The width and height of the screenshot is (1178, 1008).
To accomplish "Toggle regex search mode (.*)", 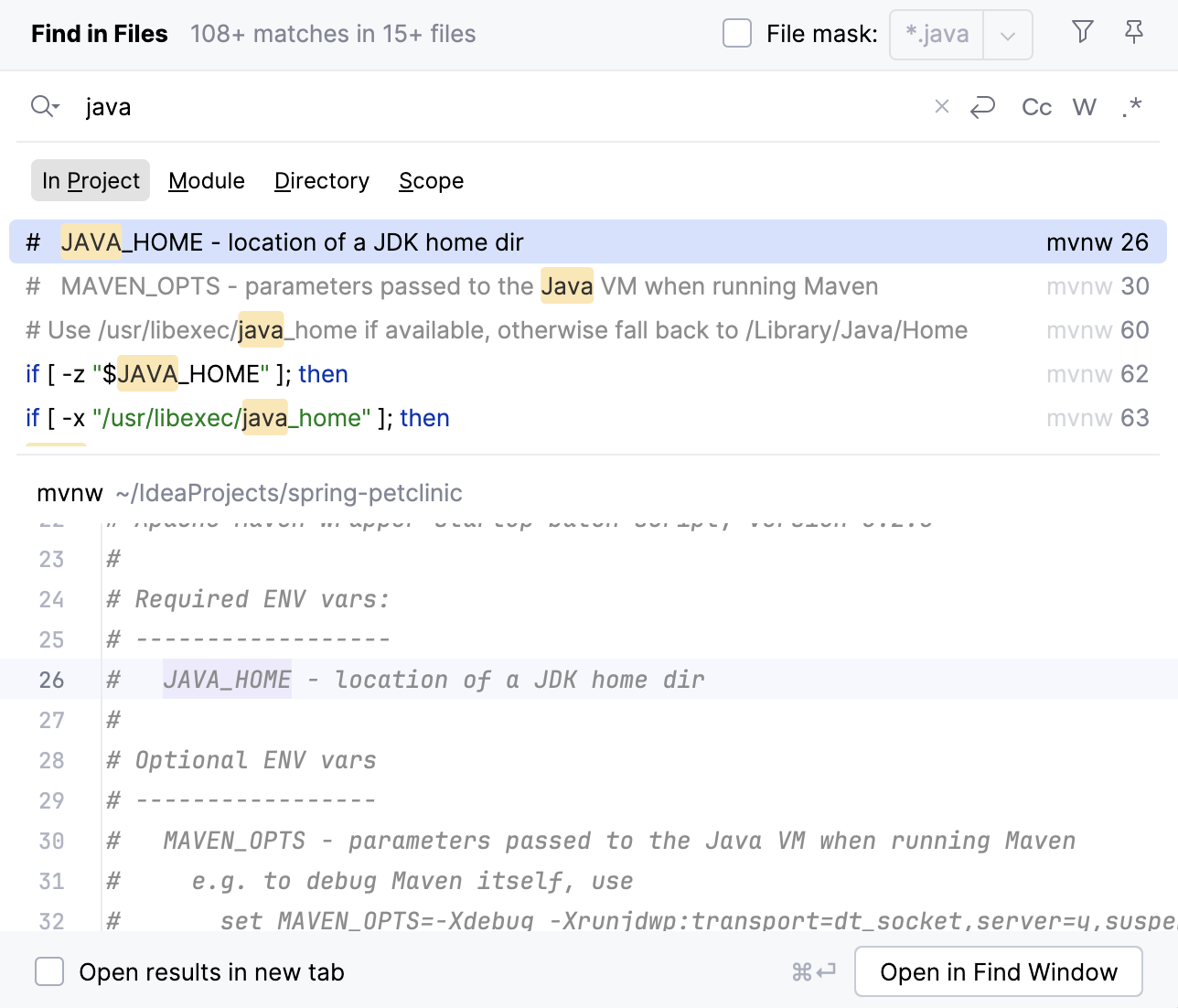I will point(1131,107).
